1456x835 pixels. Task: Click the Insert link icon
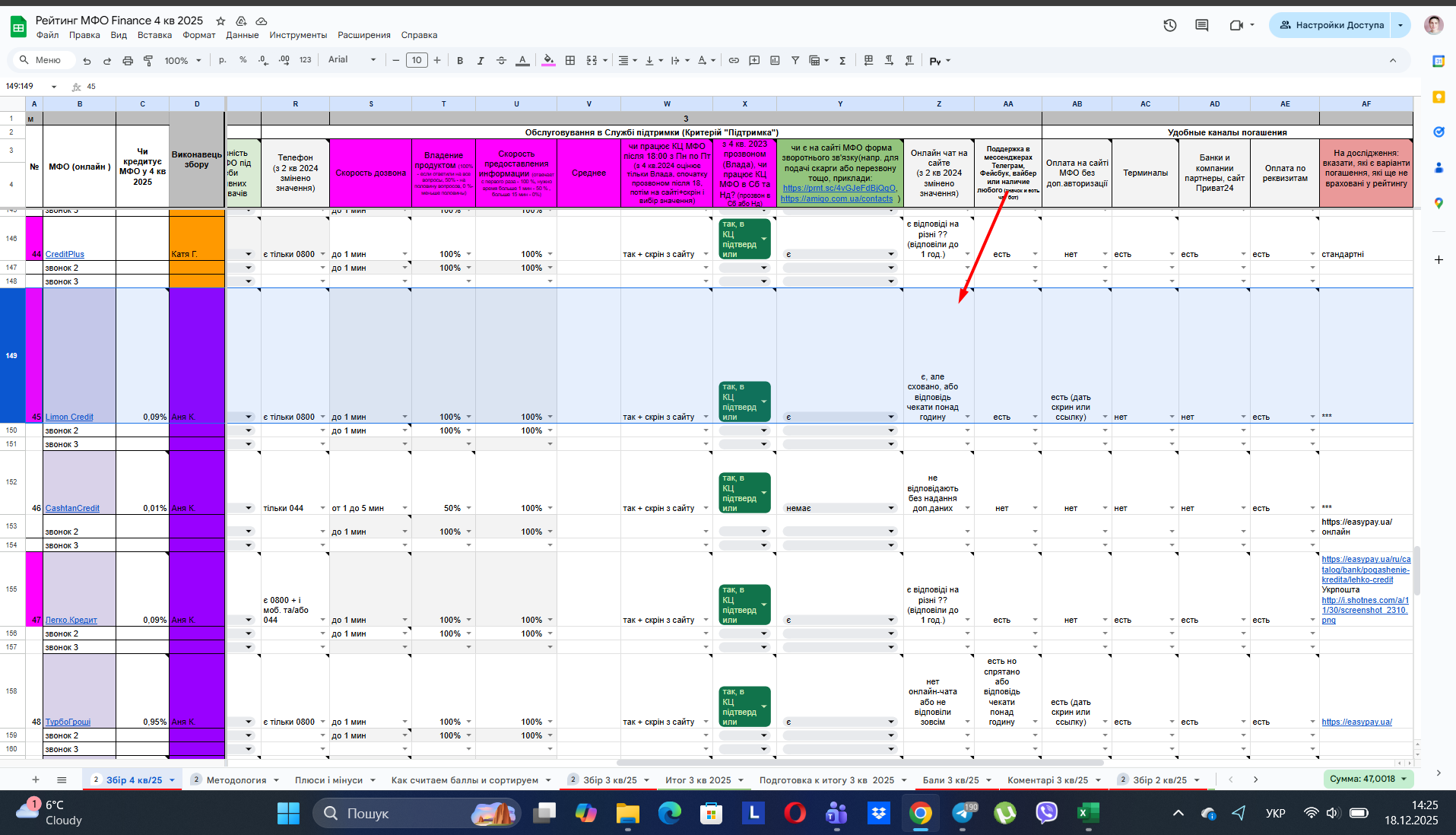[734, 61]
